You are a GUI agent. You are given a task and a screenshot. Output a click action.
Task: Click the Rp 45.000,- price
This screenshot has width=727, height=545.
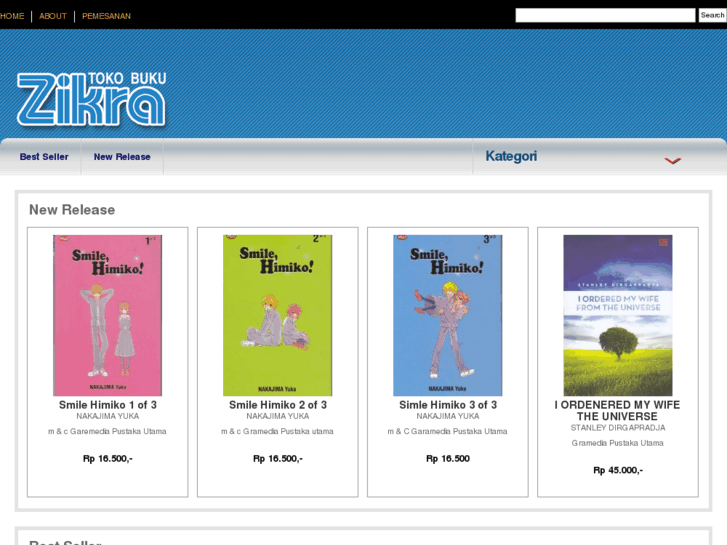618,470
